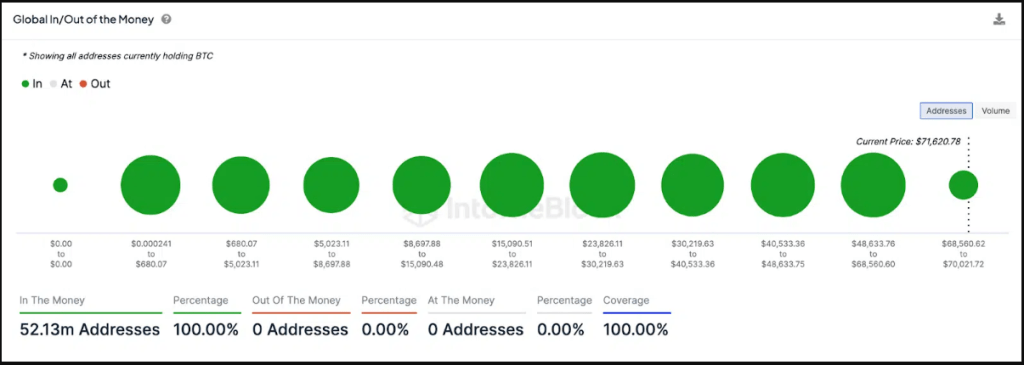Image resolution: width=1024 pixels, height=365 pixels.
Task: Click the bubble on the current price line
Action: click(x=963, y=185)
